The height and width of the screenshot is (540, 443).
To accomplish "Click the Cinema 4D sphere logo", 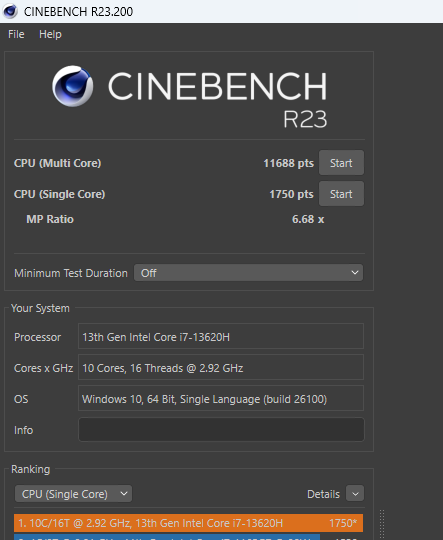I will [x=73, y=86].
